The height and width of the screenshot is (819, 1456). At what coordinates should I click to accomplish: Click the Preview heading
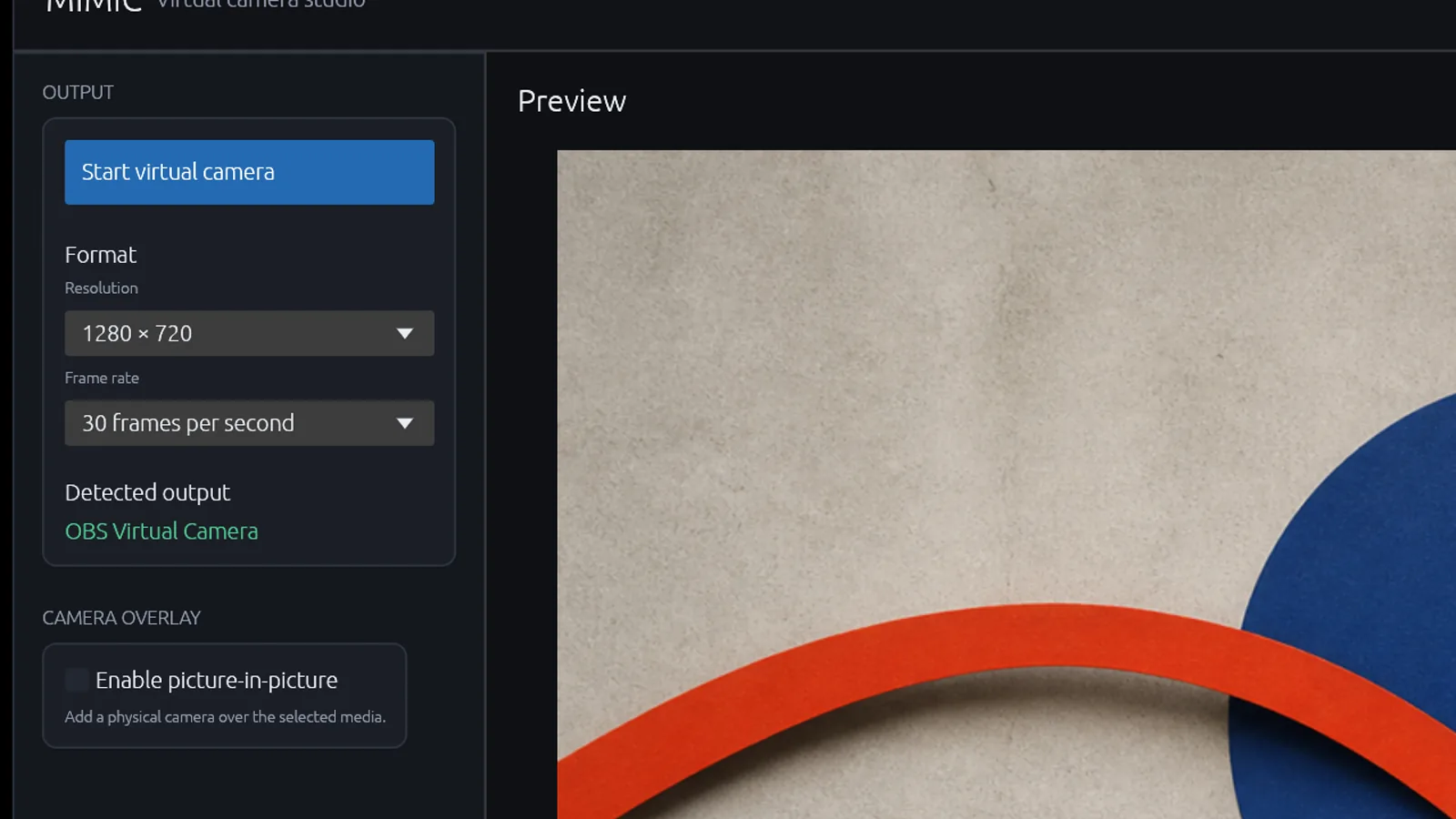click(x=571, y=101)
